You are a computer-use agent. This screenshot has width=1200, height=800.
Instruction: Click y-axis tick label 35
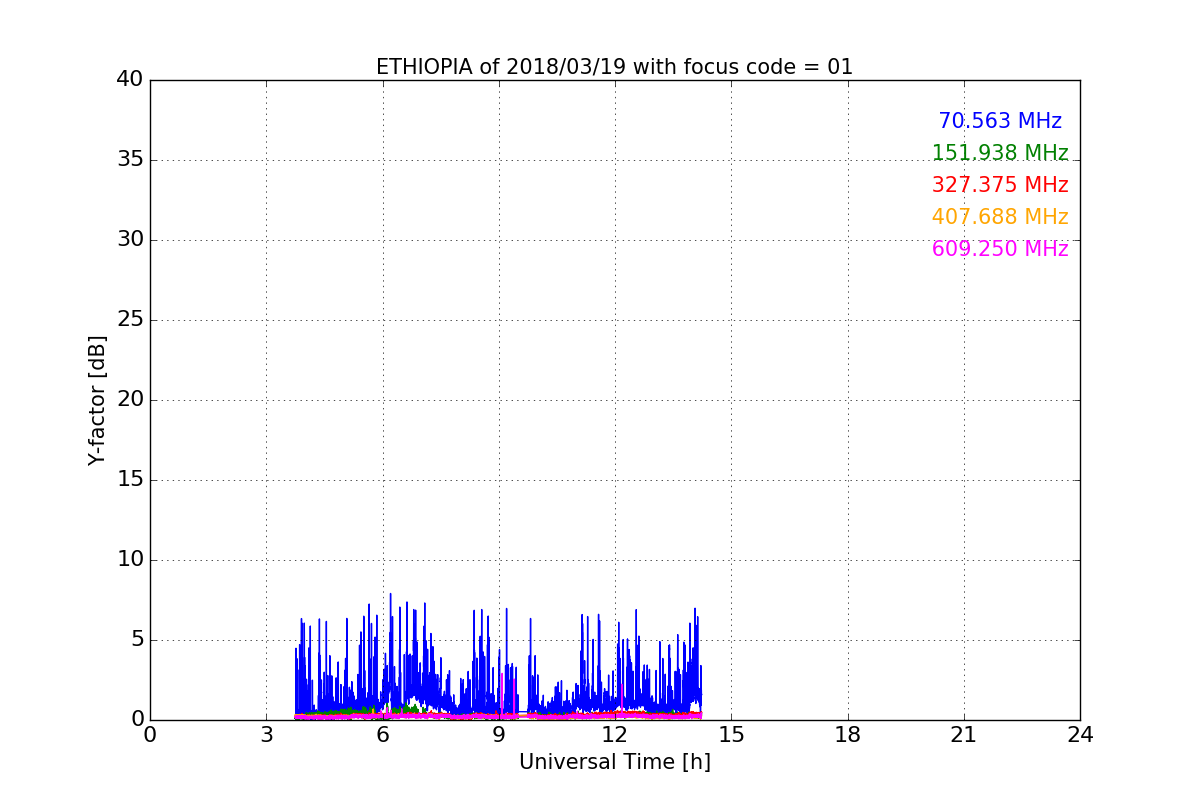pos(130,160)
